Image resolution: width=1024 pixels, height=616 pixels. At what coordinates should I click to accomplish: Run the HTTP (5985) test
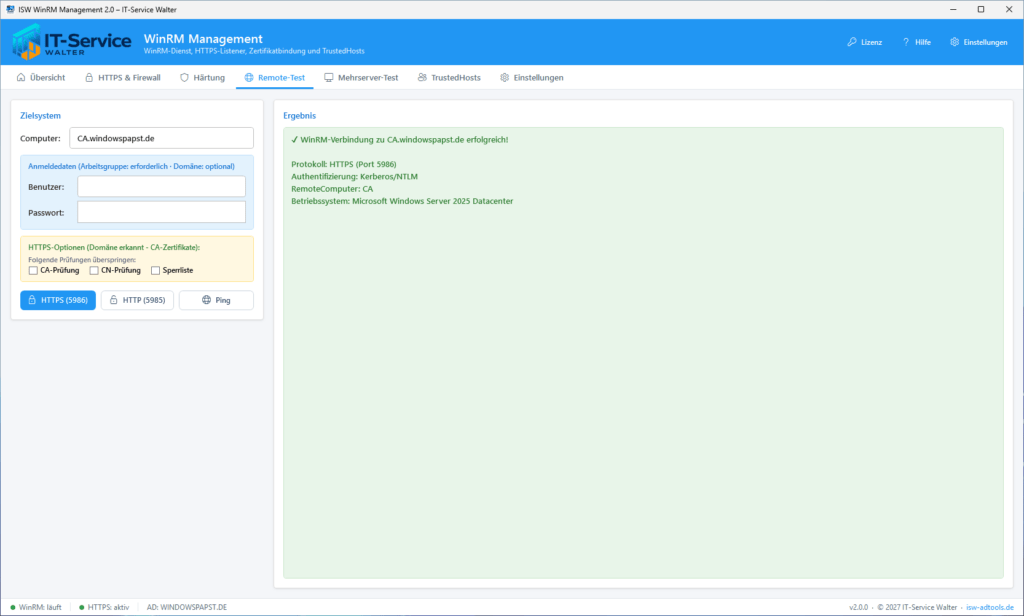click(137, 300)
